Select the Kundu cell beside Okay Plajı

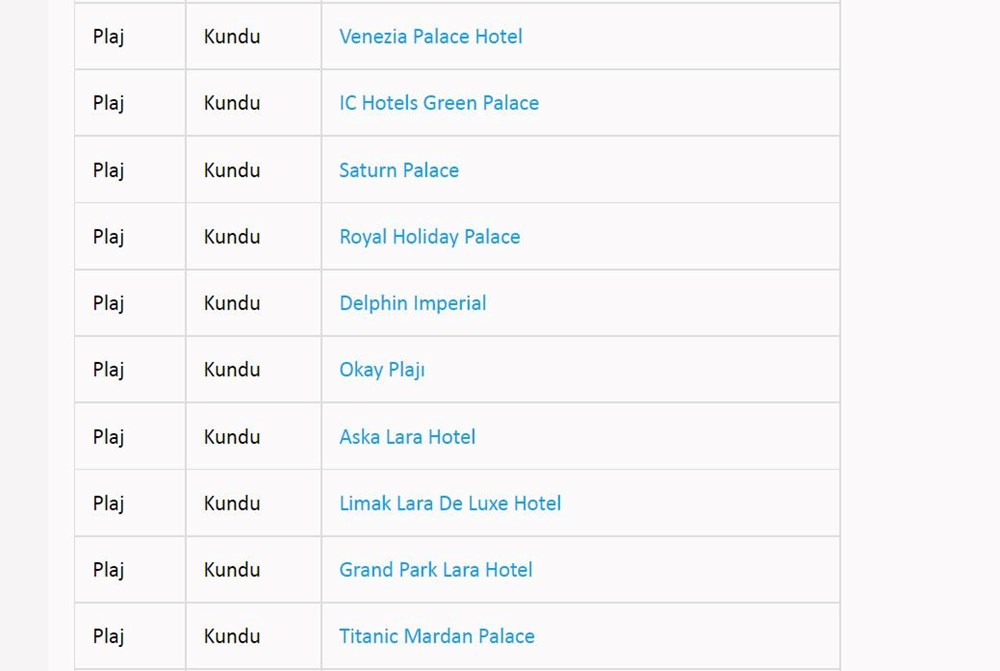232,370
